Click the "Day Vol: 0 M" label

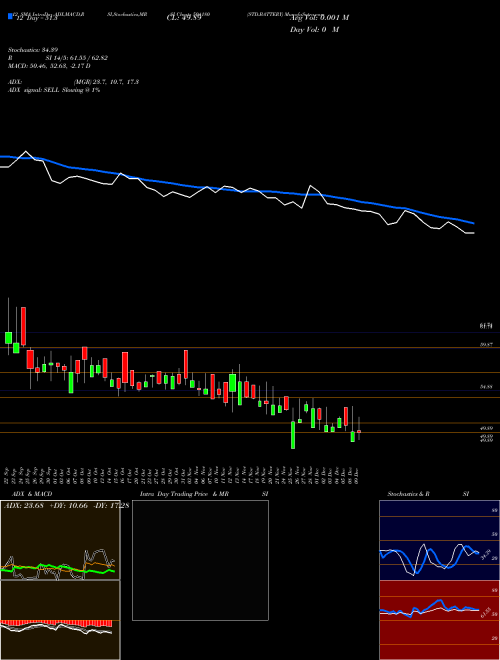tap(314, 30)
